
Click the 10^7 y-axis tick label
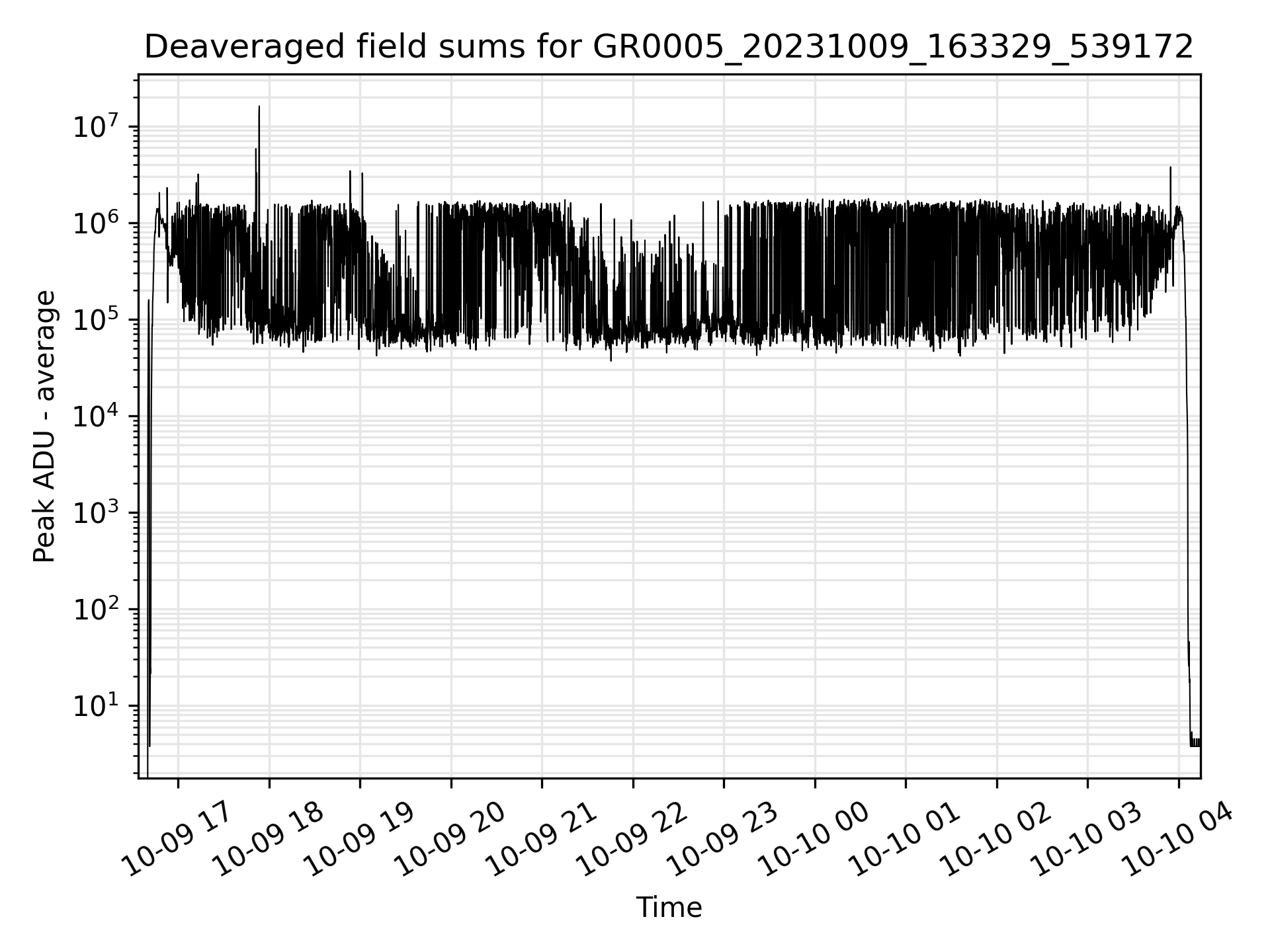(97, 126)
